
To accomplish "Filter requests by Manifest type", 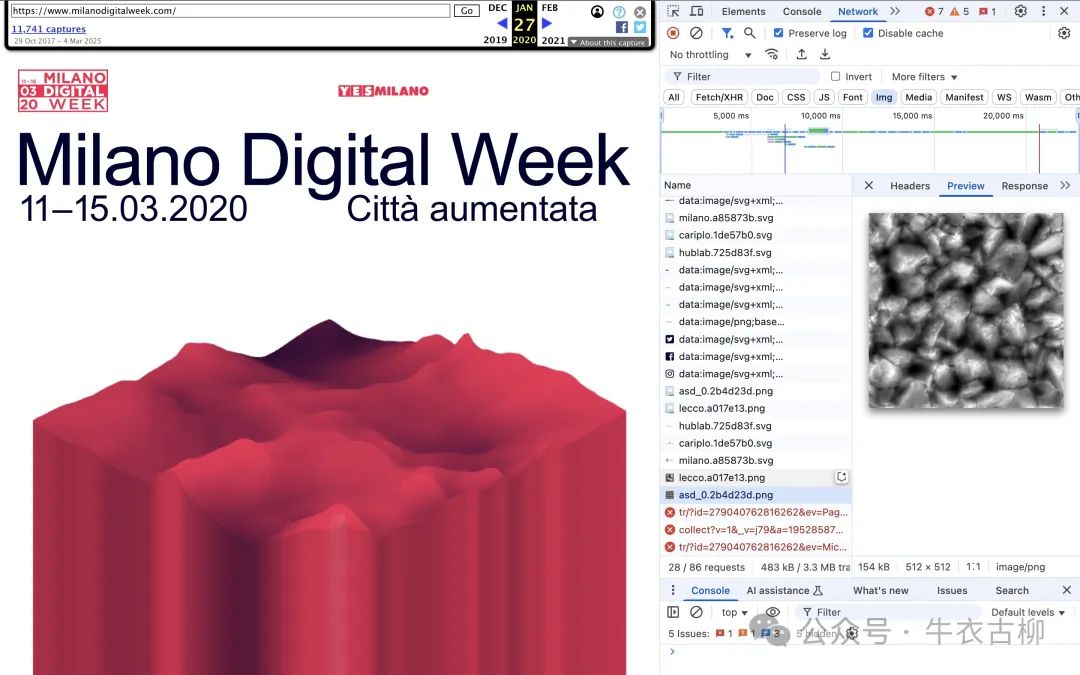I will [964, 97].
